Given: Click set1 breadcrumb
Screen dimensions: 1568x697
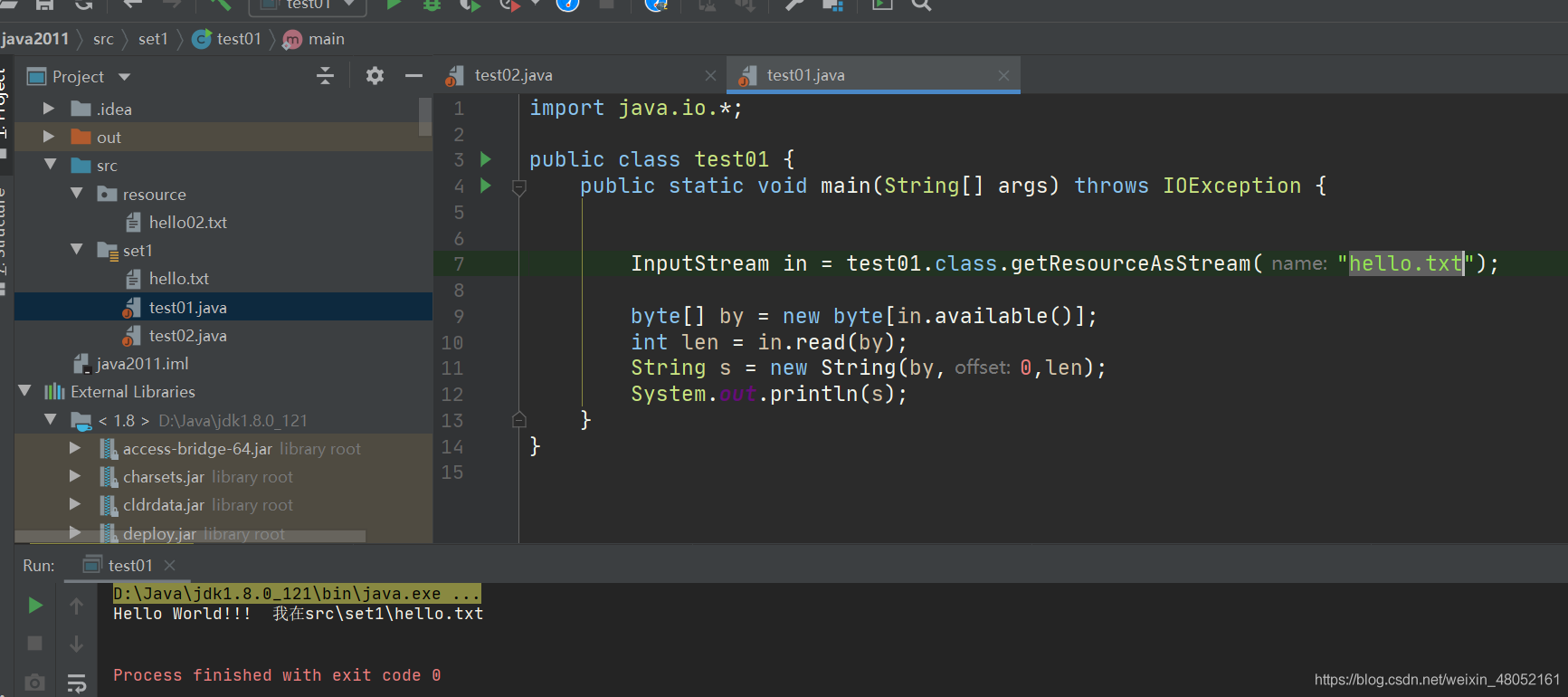Looking at the screenshot, I should click(x=153, y=39).
